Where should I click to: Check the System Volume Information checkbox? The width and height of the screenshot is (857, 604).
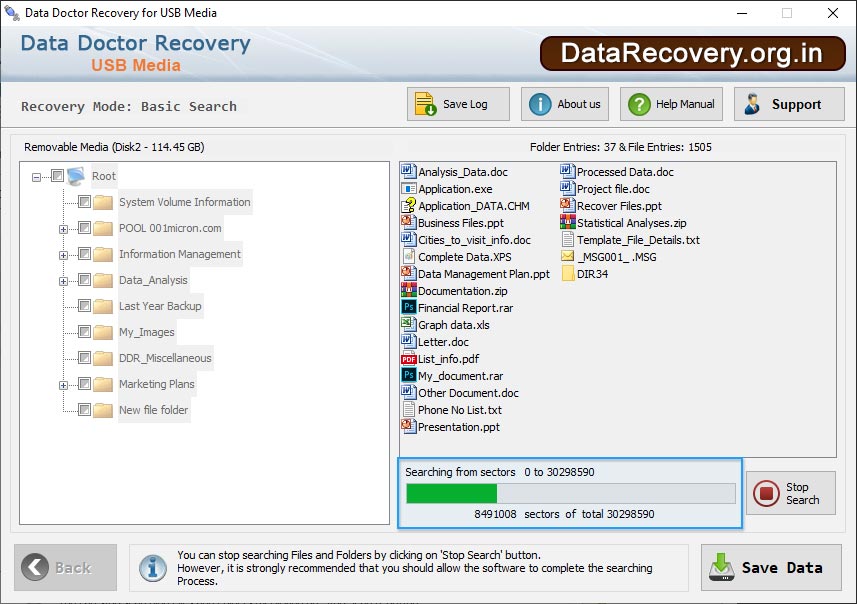coord(84,202)
